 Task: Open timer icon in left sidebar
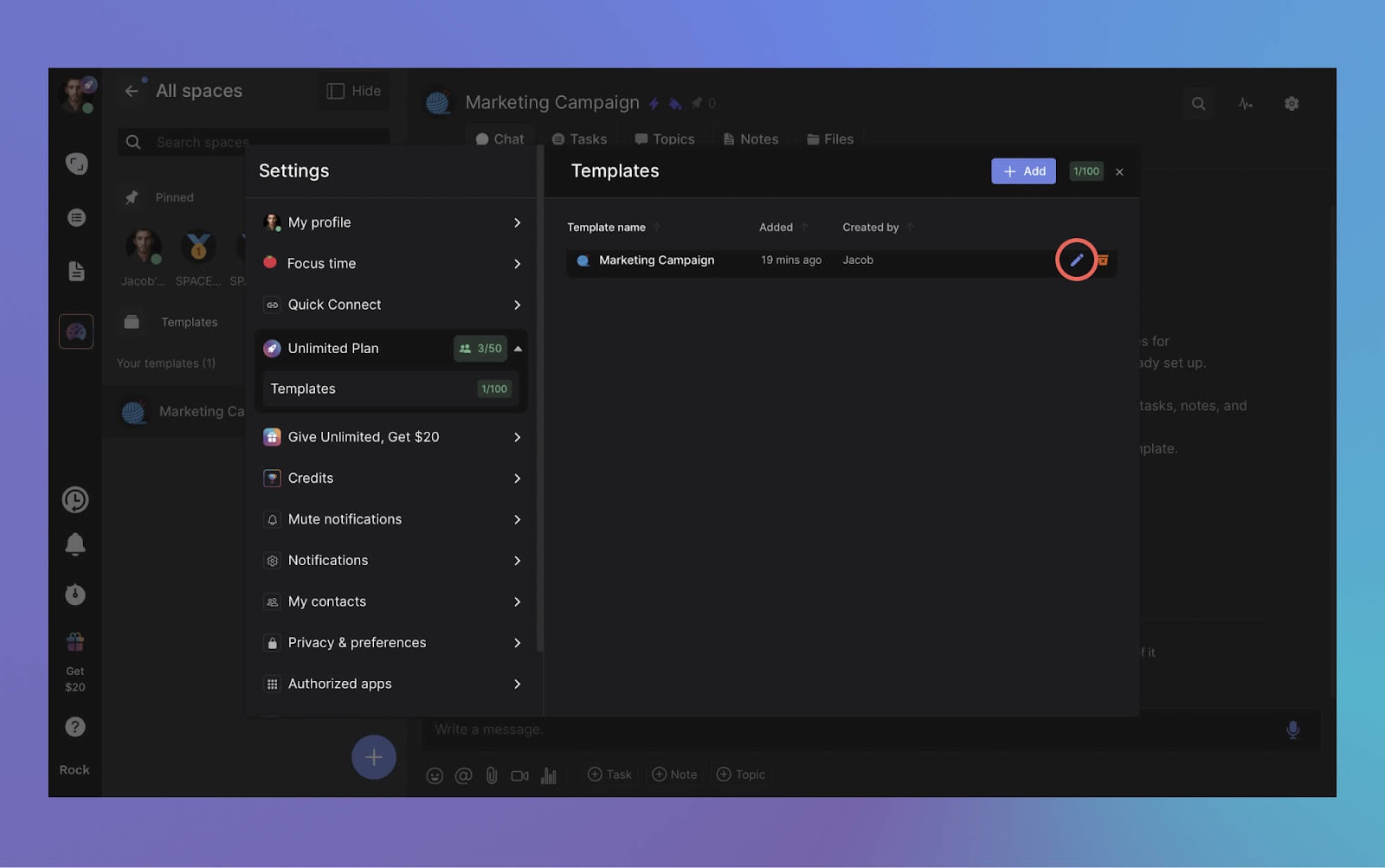(75, 594)
